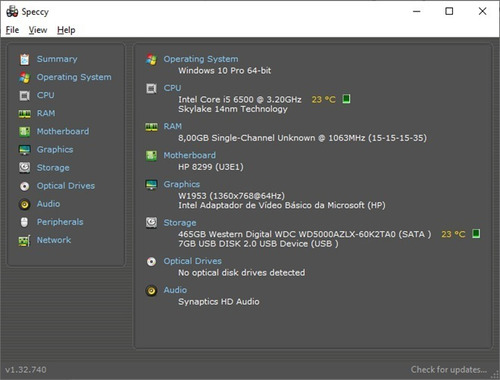Click the 465GB Western Digital drive text
The image size is (500, 380).
coord(305,234)
